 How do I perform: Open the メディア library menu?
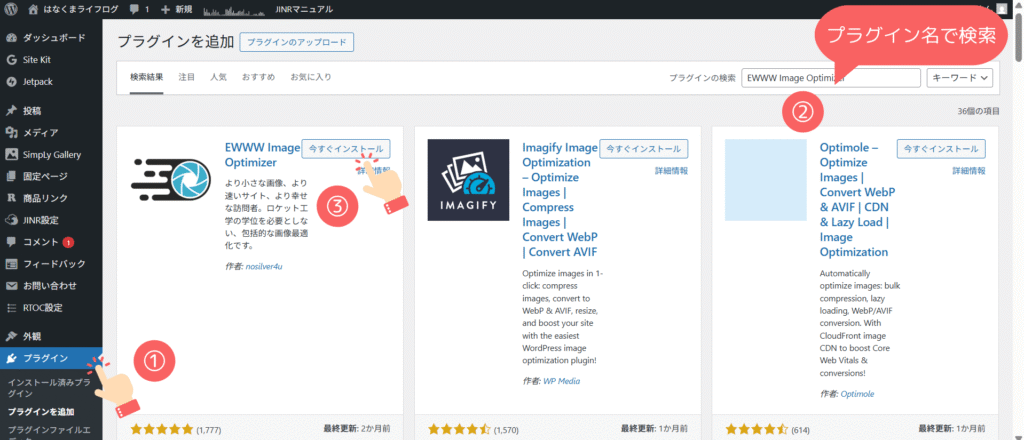click(40, 133)
